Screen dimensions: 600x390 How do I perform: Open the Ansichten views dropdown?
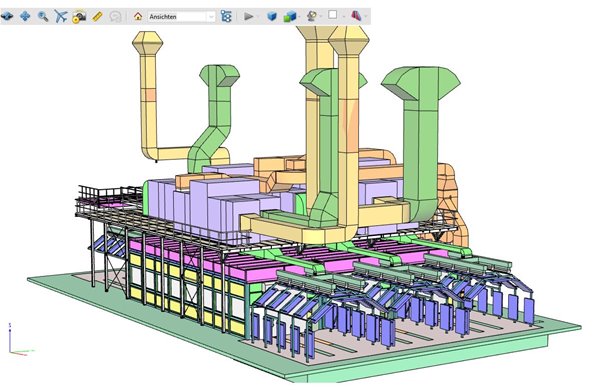coord(211,17)
